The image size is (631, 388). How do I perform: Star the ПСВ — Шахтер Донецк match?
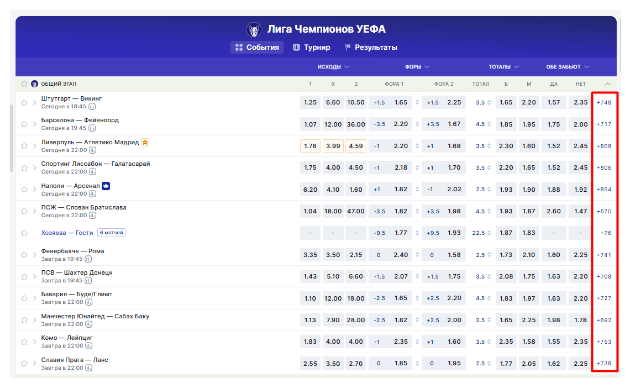24,277
